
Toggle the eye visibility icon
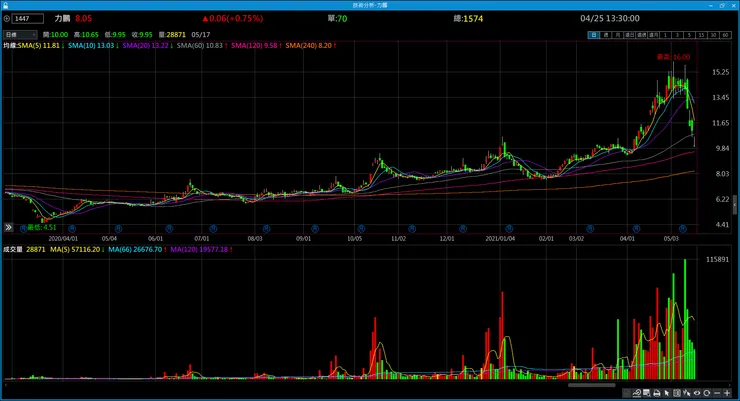pyautogui.click(x=697, y=393)
